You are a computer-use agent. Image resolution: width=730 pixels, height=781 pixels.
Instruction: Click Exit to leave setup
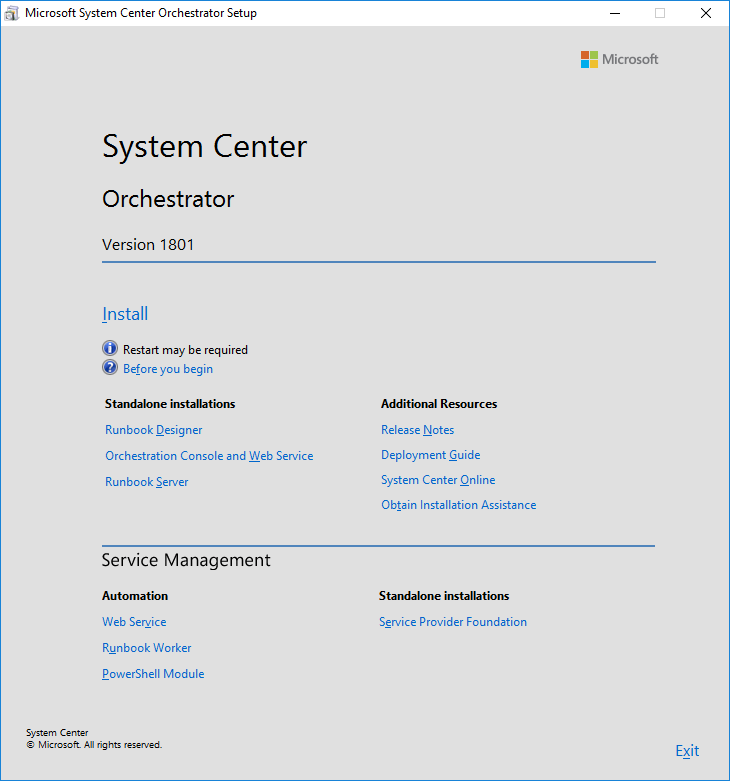pos(687,750)
